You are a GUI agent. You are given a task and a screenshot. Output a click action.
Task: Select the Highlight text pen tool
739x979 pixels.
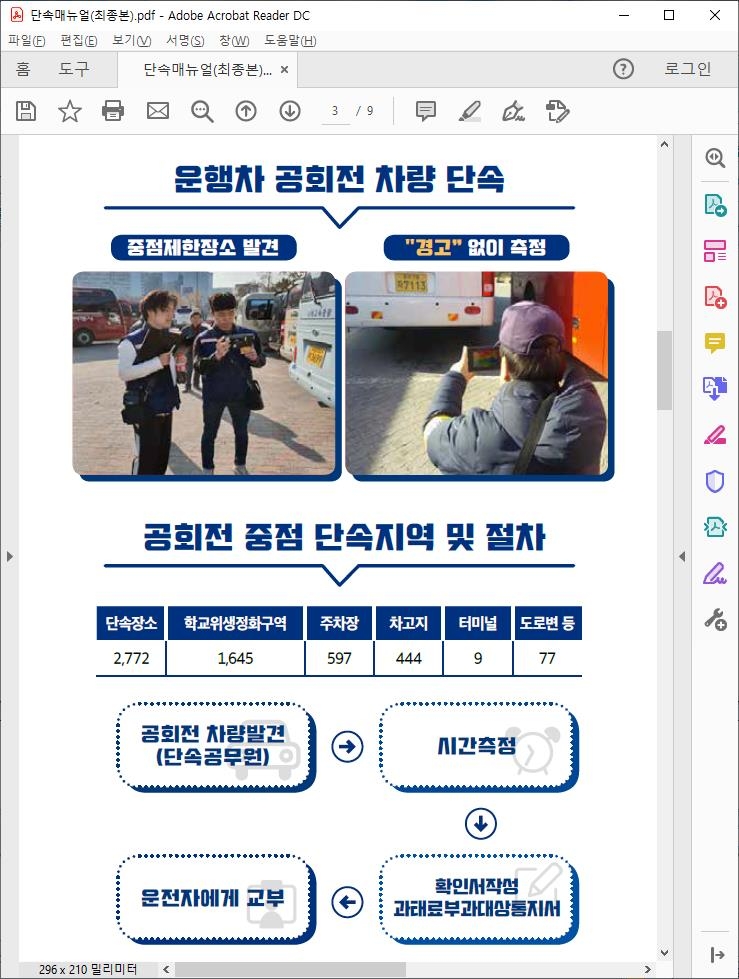(470, 111)
